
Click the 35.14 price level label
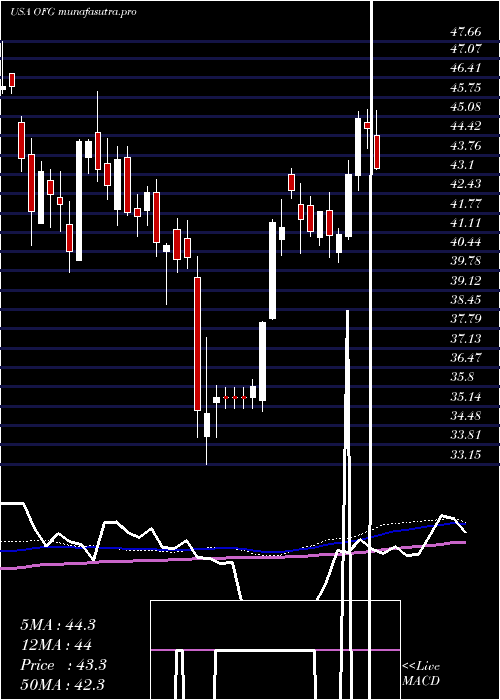click(466, 397)
